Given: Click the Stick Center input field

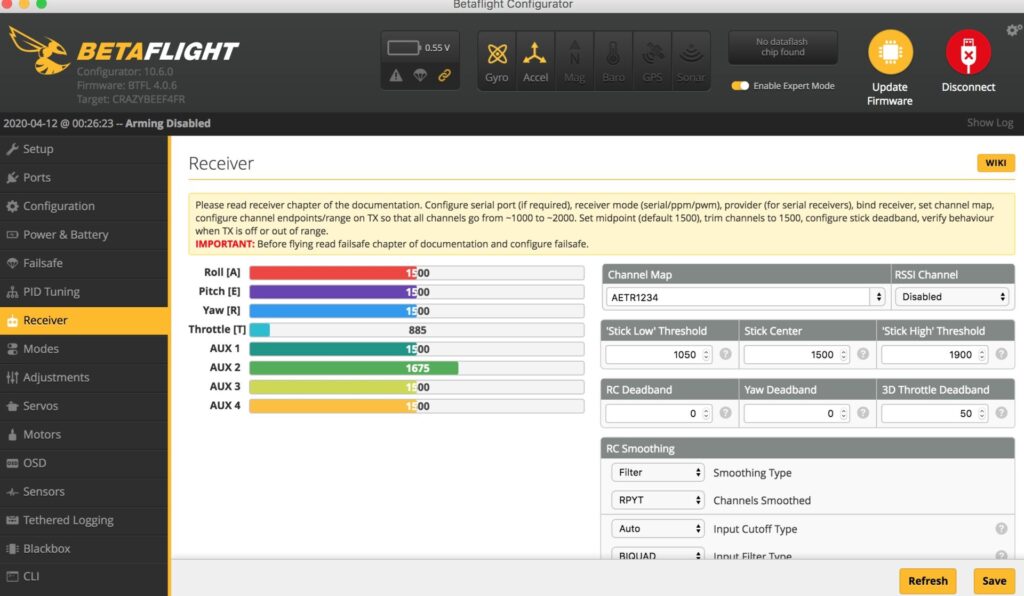Looking at the screenshot, I should 796,354.
